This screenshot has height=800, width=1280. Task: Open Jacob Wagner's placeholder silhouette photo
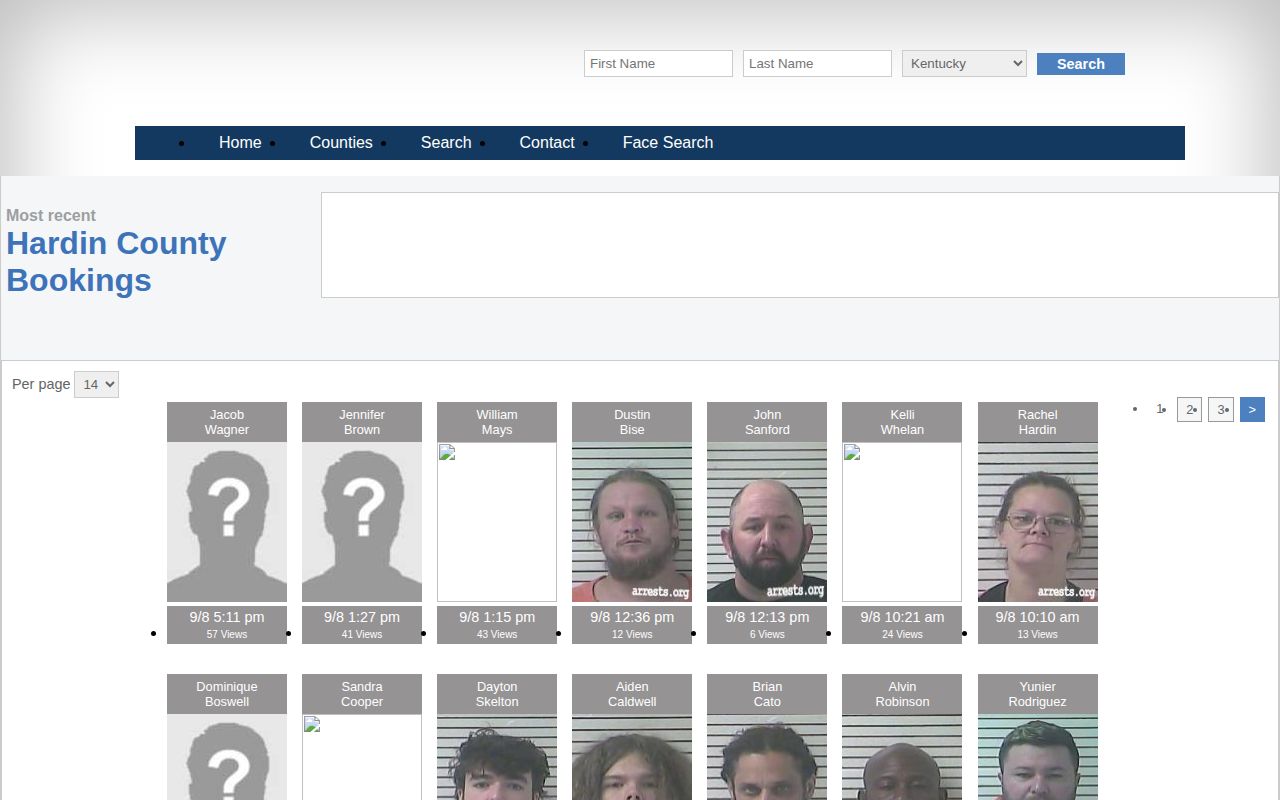click(x=227, y=522)
